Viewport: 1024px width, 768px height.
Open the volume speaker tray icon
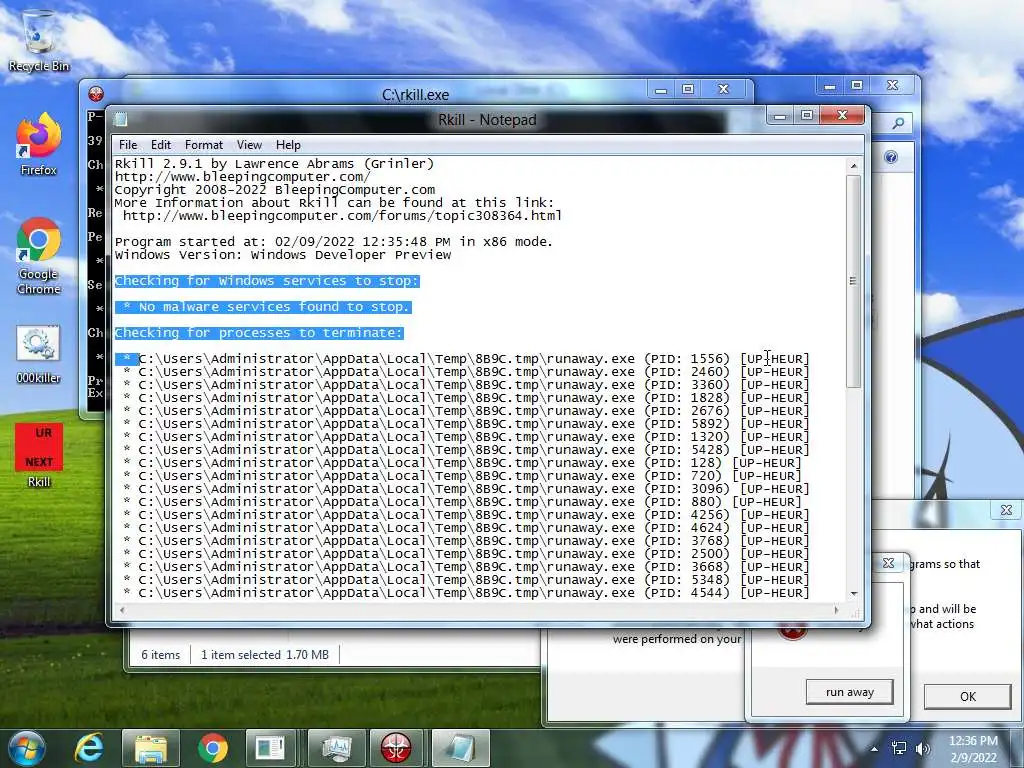pos(923,748)
